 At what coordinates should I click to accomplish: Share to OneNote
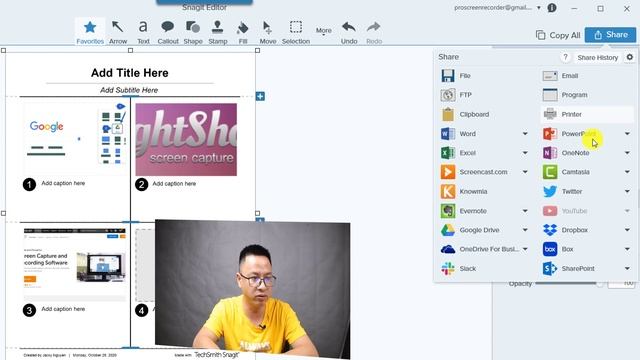[x=566, y=153]
